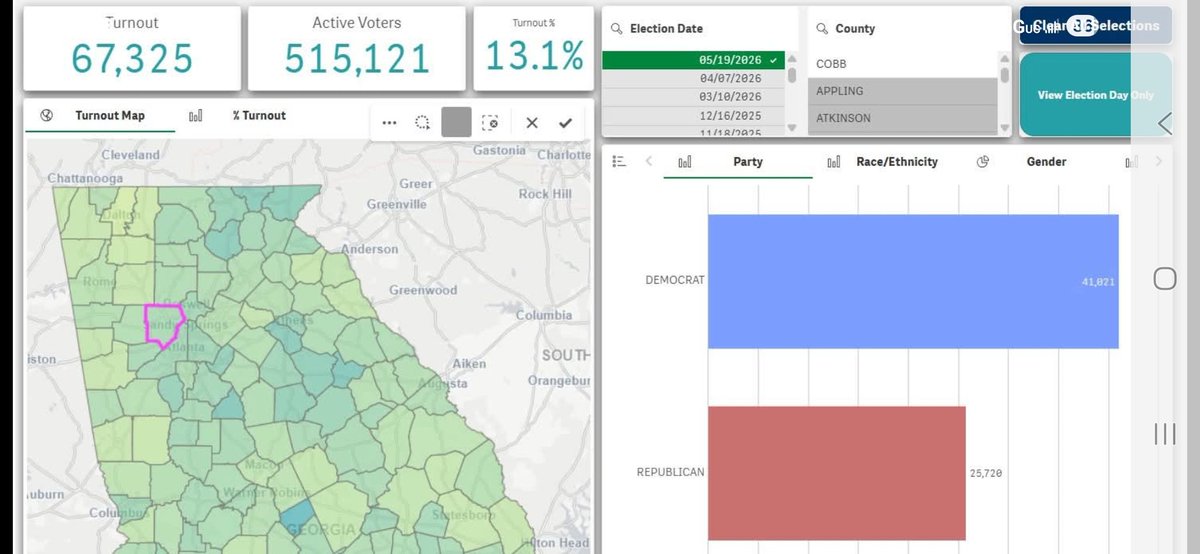Click the bar chart icon beside % Turnout
Viewport: 1200px width, 554px height.
click(195, 116)
